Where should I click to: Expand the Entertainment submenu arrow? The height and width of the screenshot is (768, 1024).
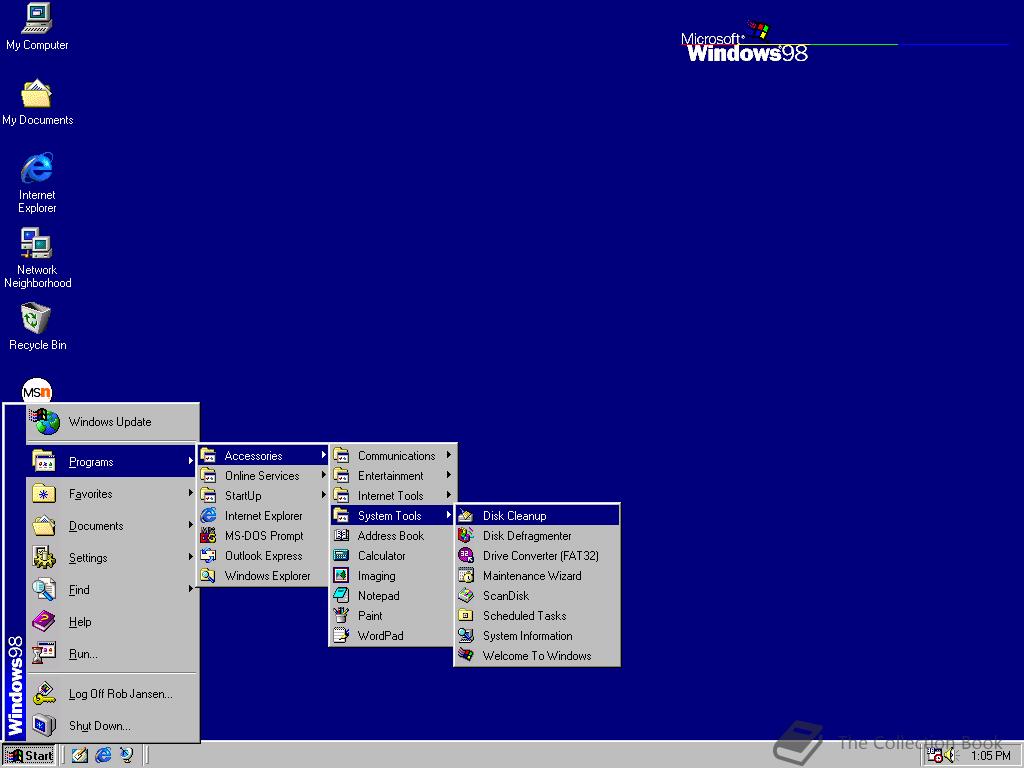(449, 475)
